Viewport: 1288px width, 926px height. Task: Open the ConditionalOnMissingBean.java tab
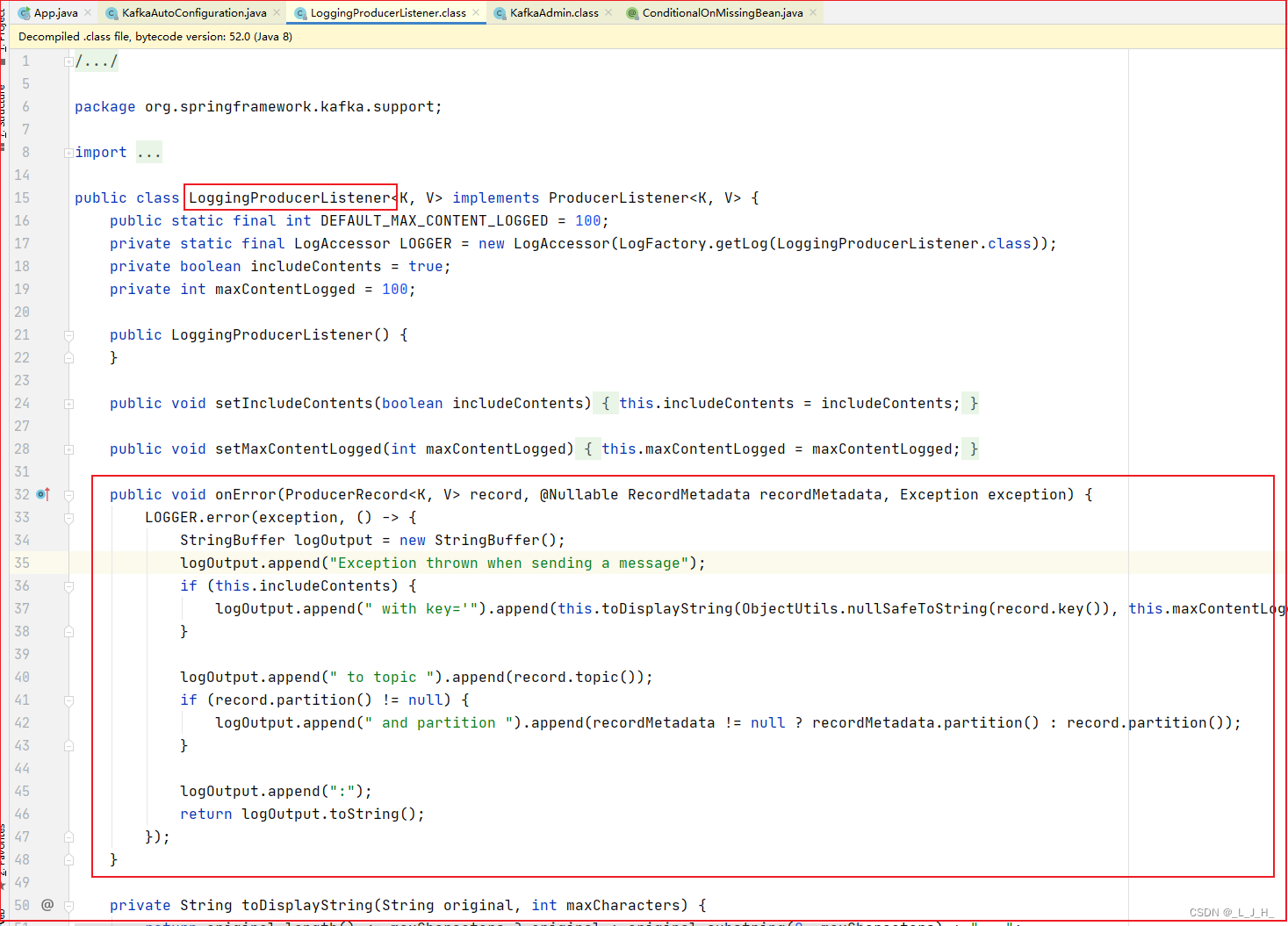(722, 12)
